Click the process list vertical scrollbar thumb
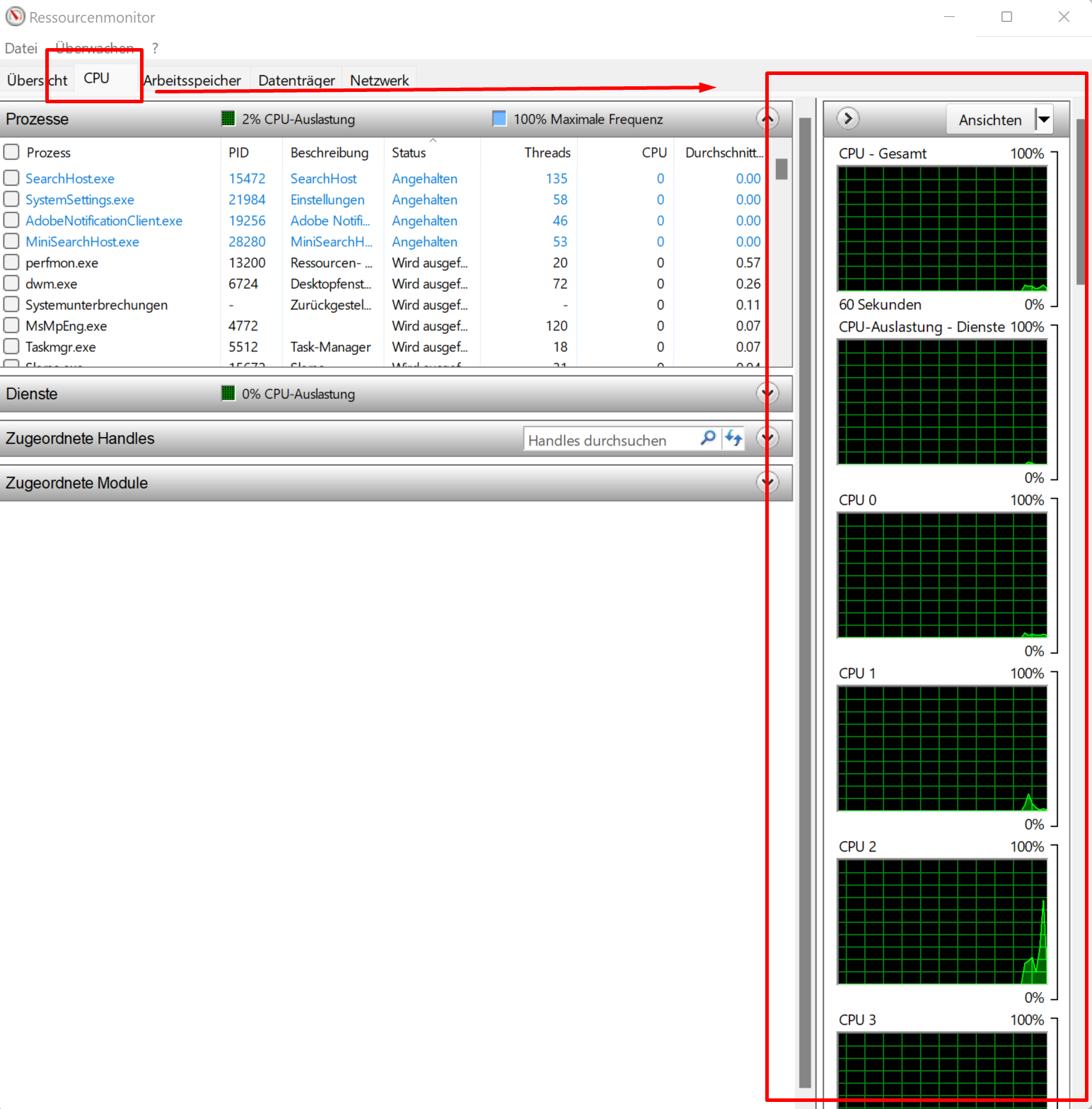This screenshot has width=1092, height=1109. pyautogui.click(x=782, y=169)
